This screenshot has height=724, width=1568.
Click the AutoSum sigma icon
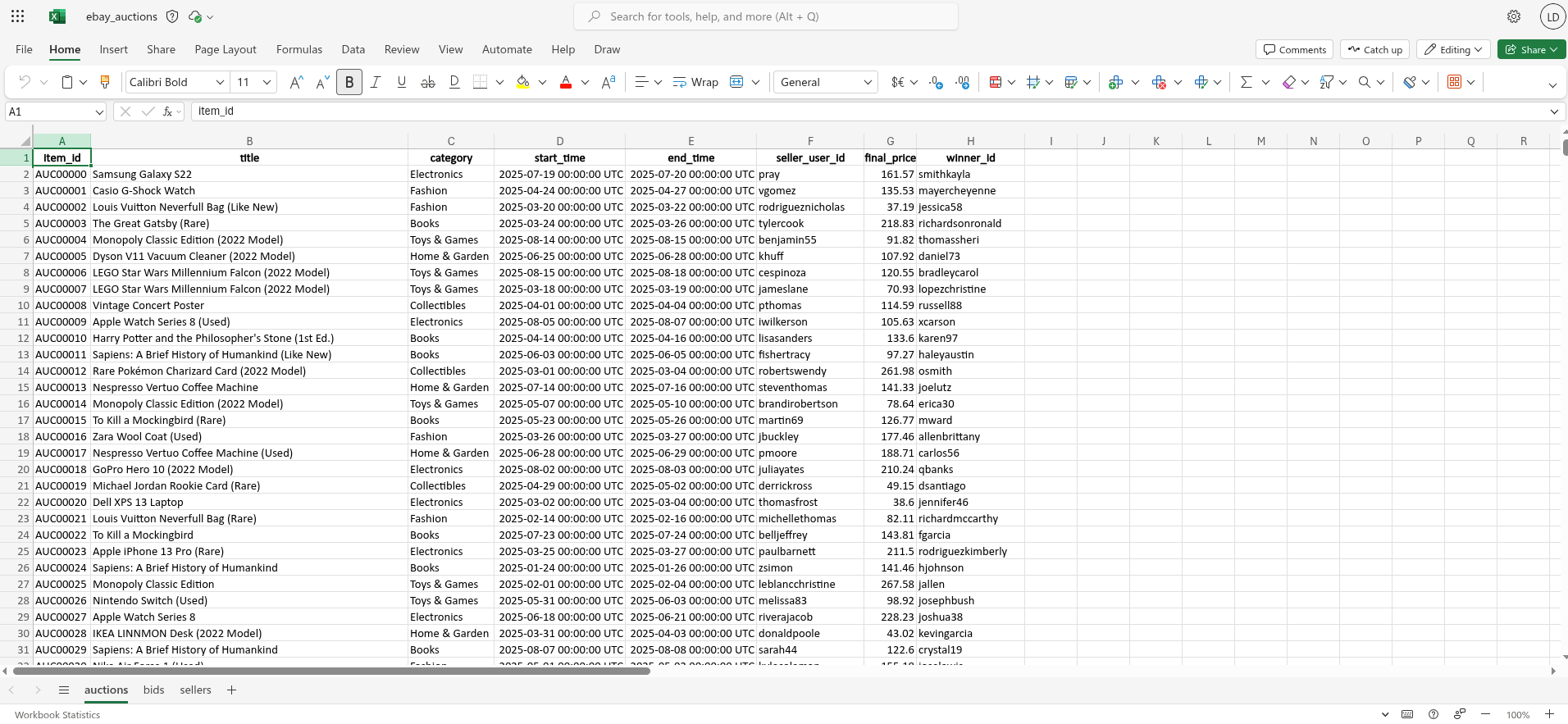[1247, 82]
